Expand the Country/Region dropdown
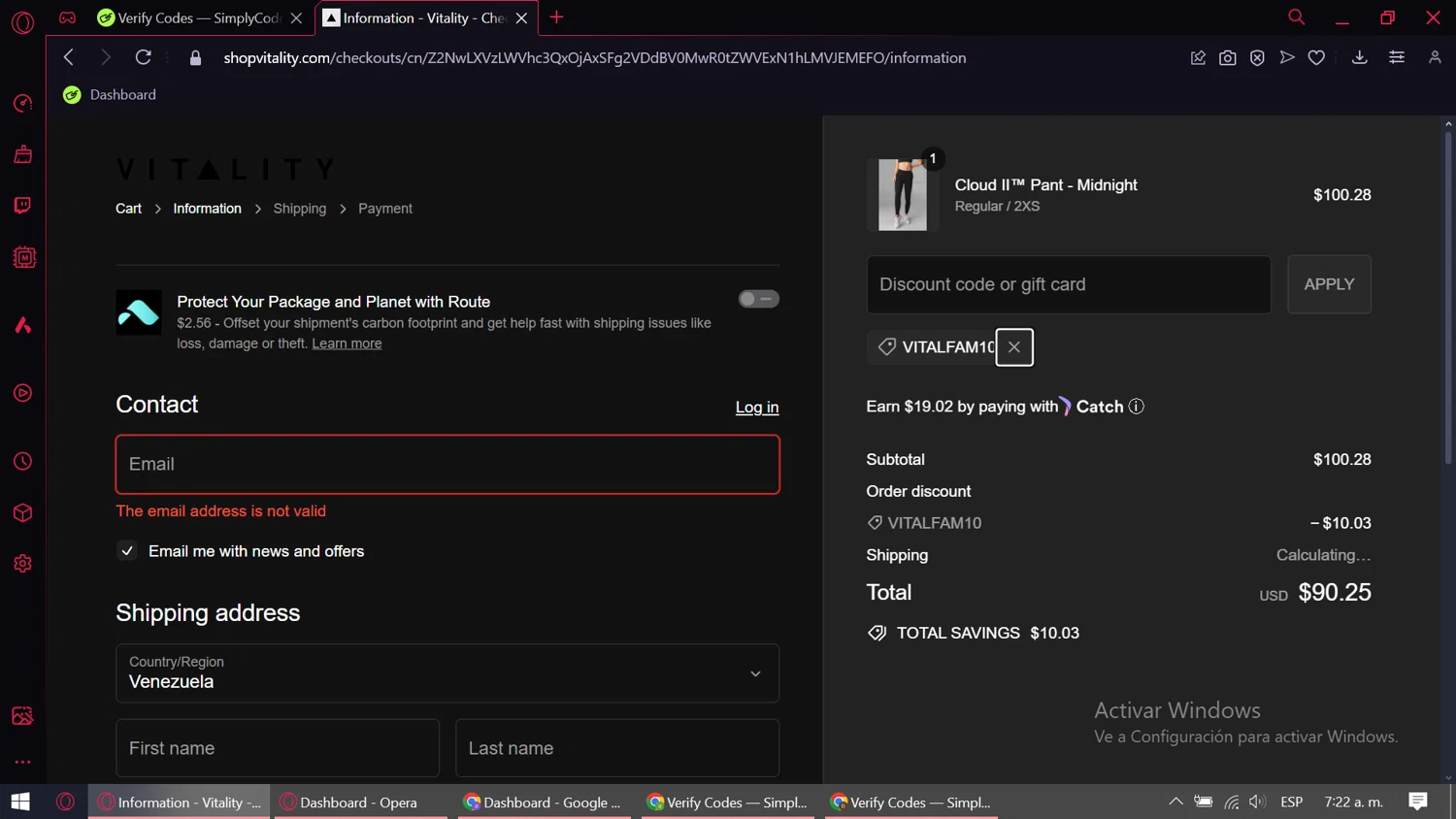1456x819 pixels. (447, 673)
